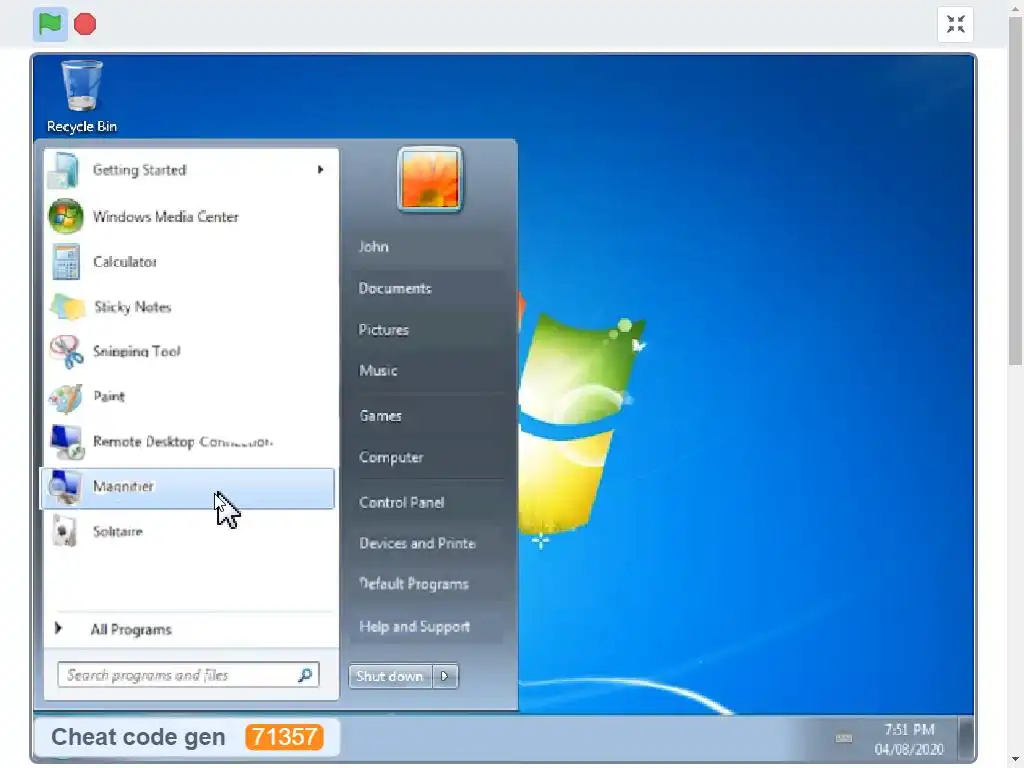
Task: Click the Paint palette icon
Action: [66, 397]
